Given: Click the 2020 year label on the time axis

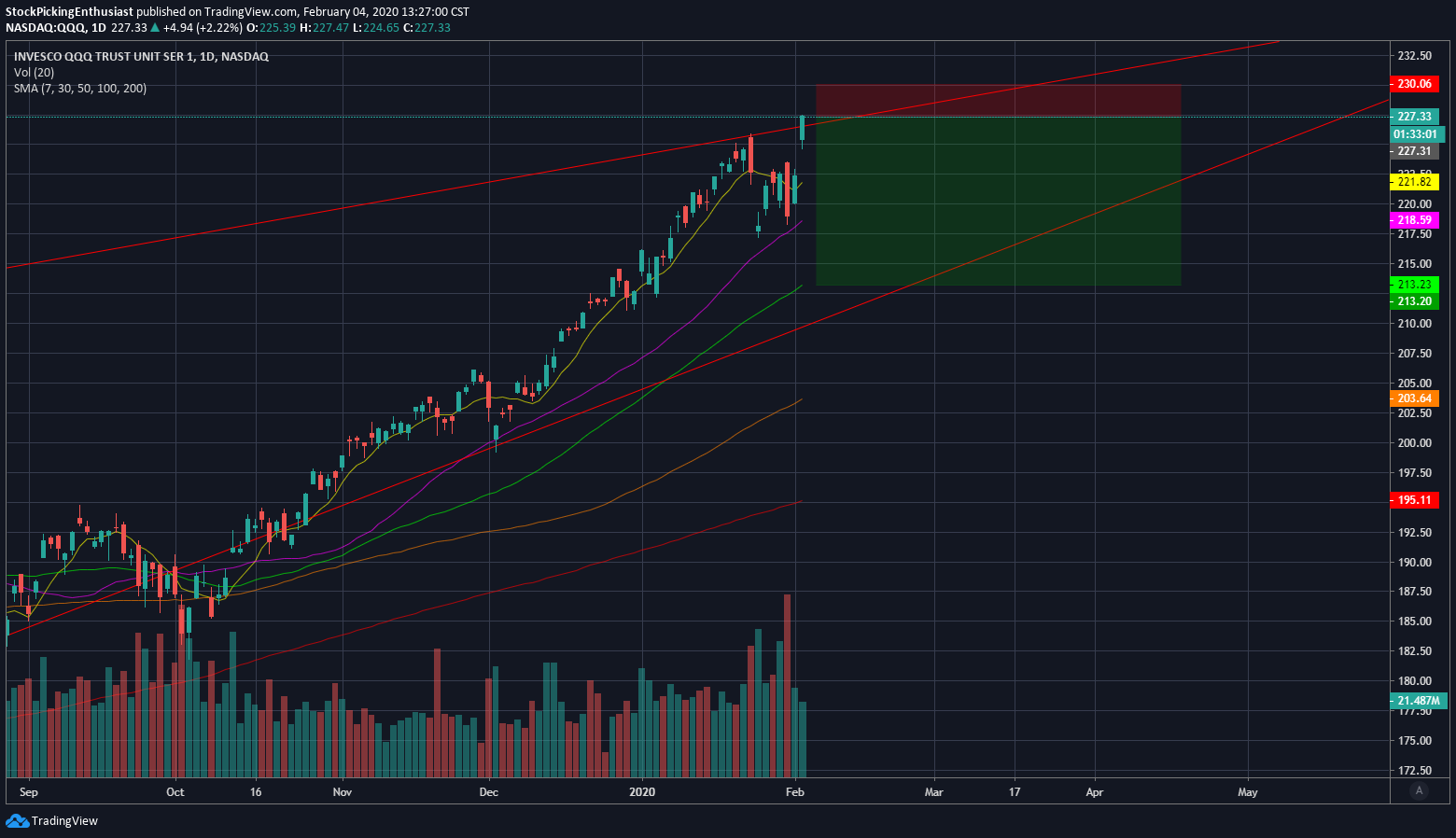Looking at the screenshot, I should (642, 792).
